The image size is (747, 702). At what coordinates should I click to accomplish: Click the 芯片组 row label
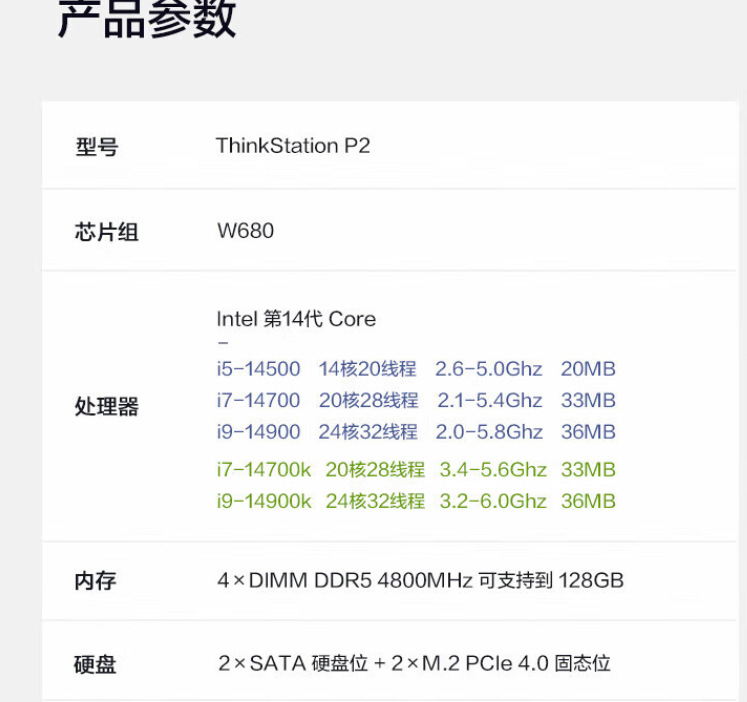pyautogui.click(x=106, y=232)
